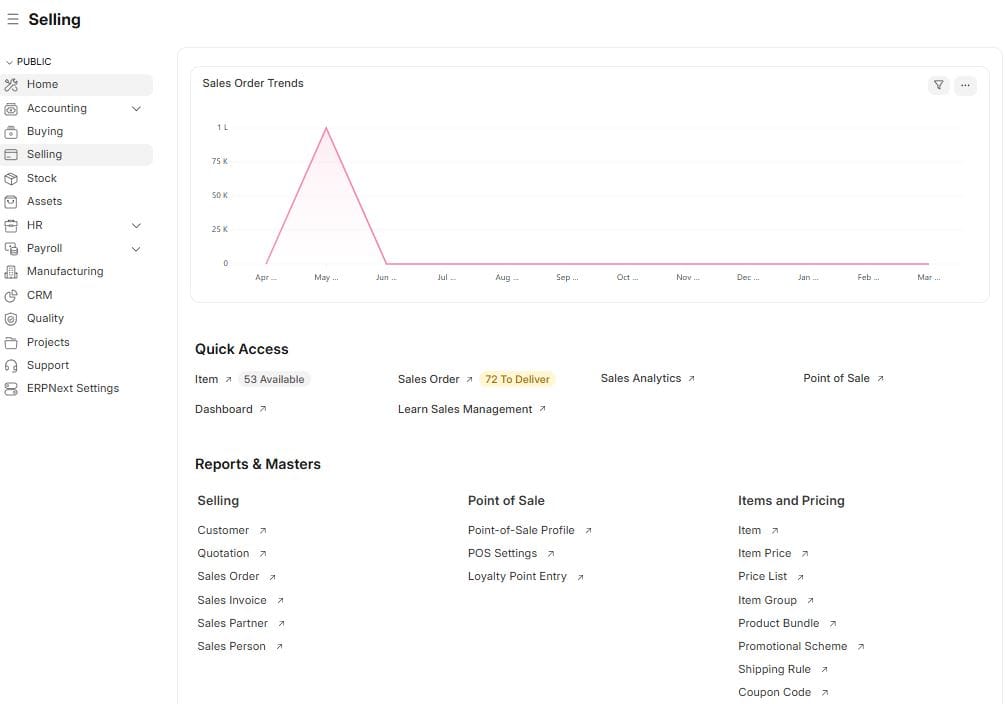1005x704 pixels.
Task: Click the Stock workspace icon
Action: click(14, 178)
